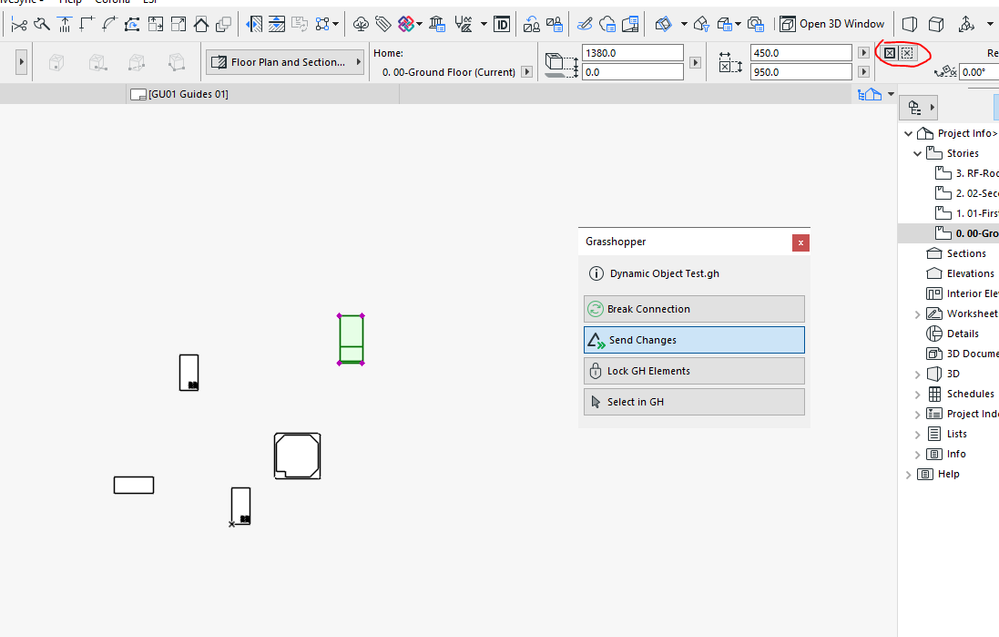The image size is (999, 637).
Task: Click the hatched-bar icon with double arrow
Action: [277, 25]
